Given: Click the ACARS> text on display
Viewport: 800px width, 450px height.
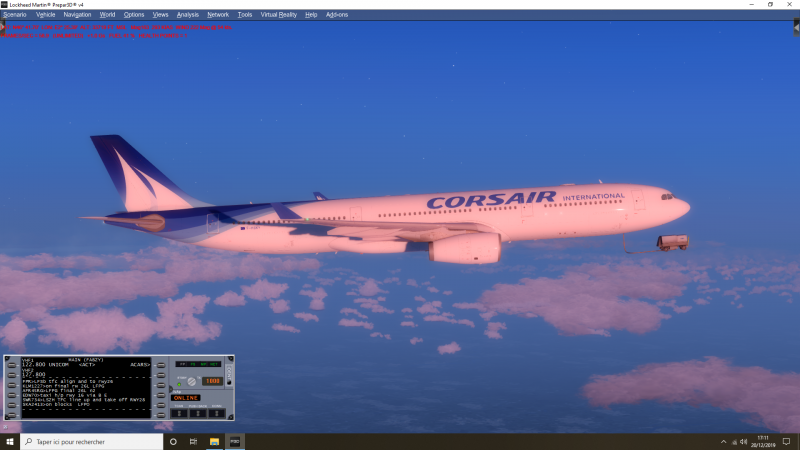Looking at the screenshot, I should click(140, 365).
